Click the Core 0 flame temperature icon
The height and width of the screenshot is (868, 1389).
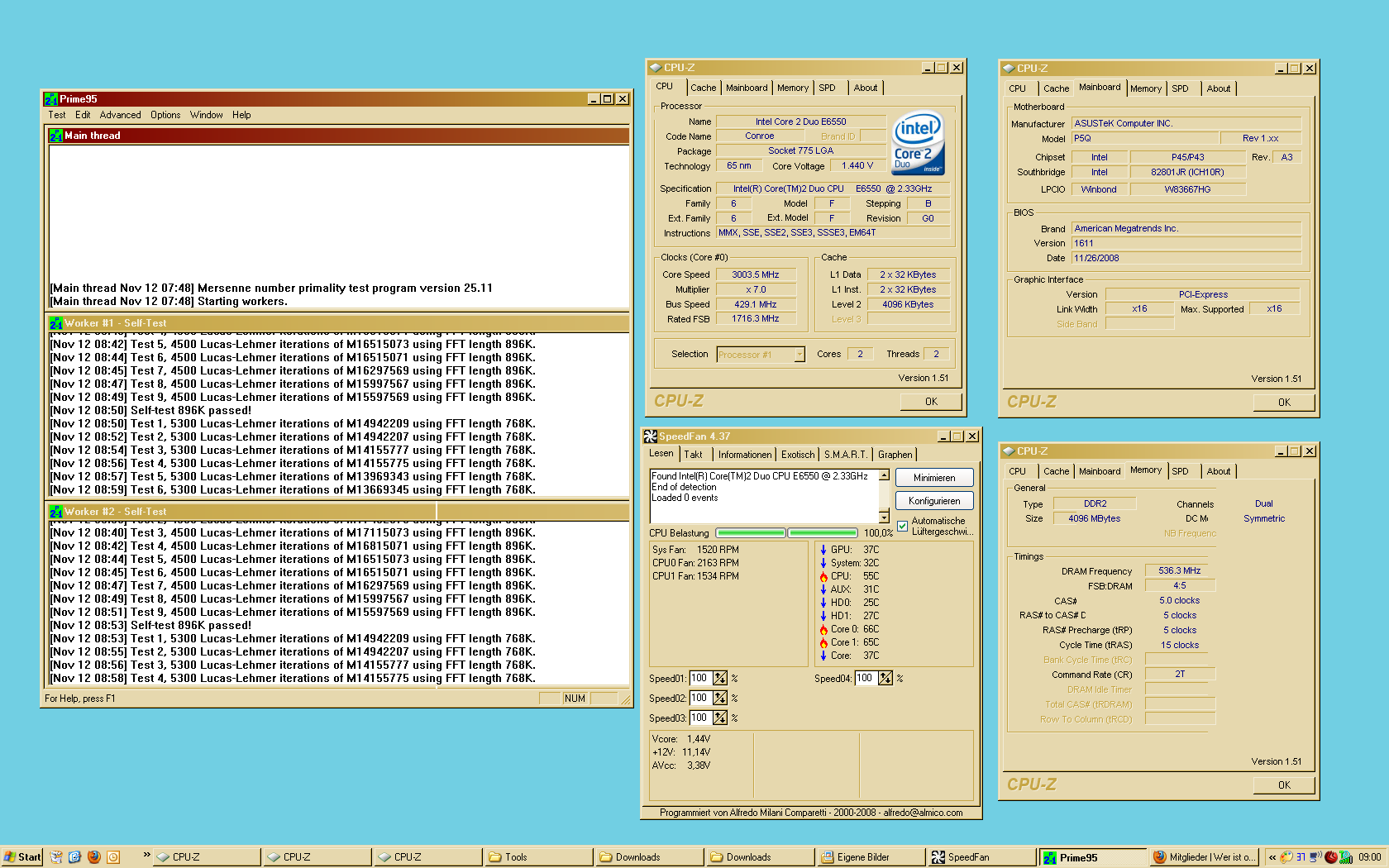823,629
